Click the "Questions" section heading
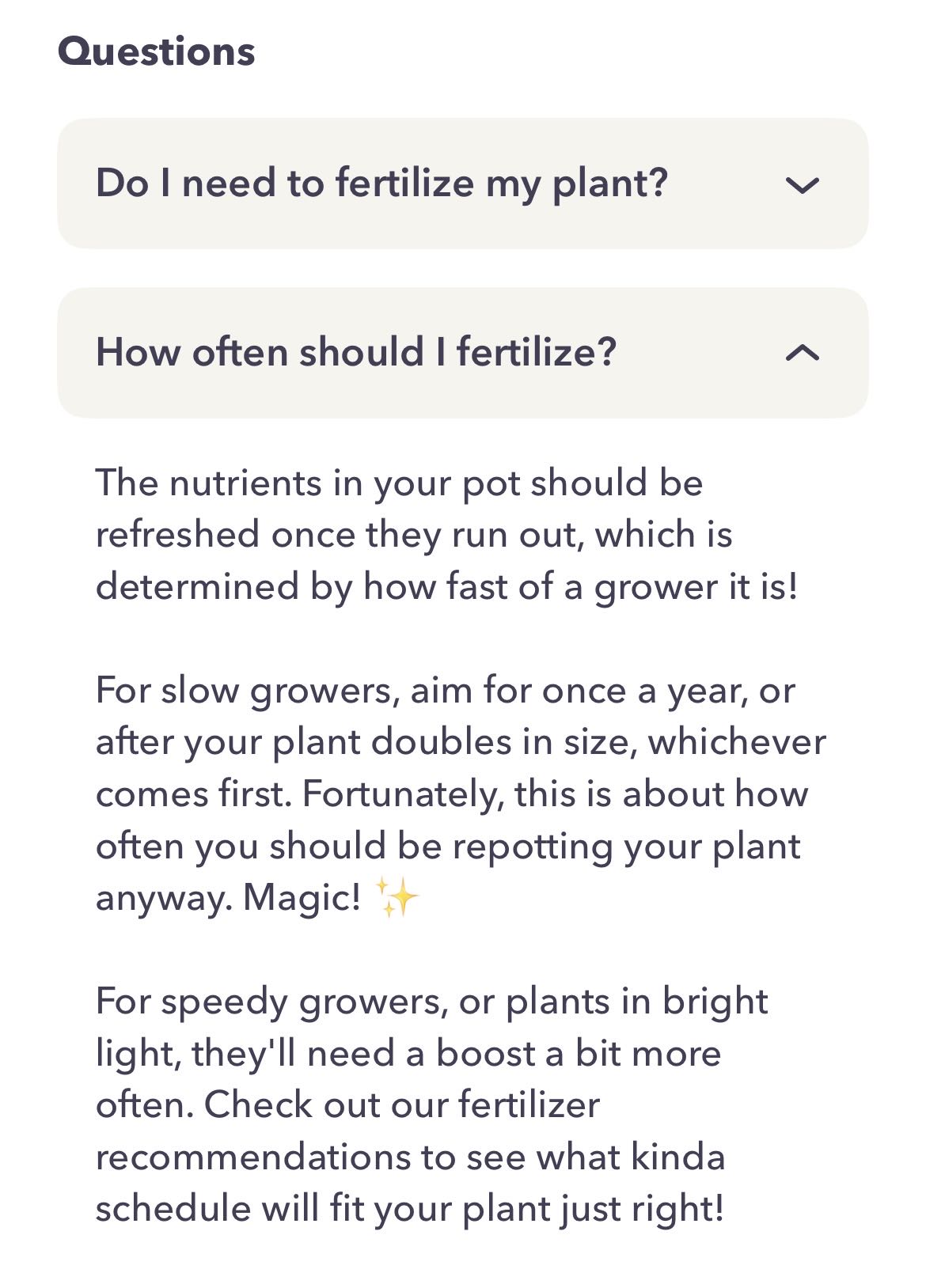The height and width of the screenshot is (1288, 926). coord(156,51)
